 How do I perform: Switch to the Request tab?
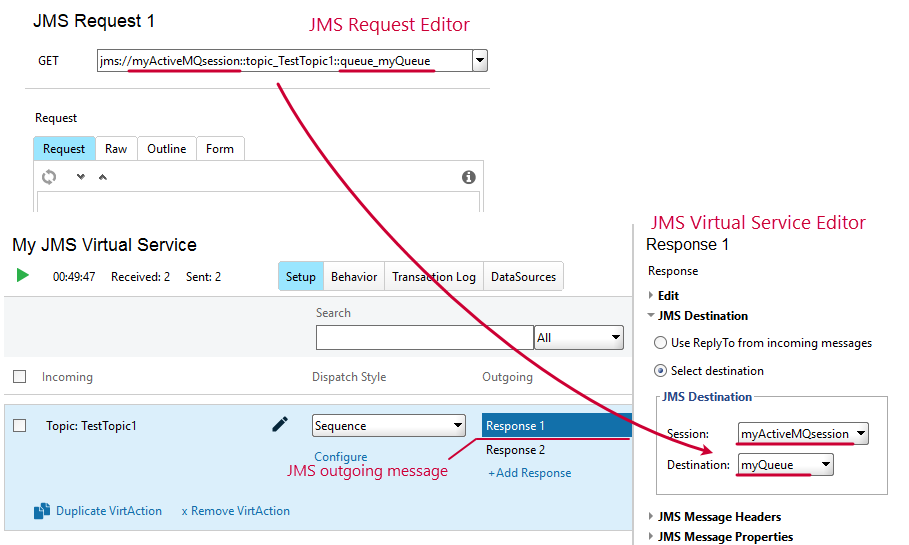coord(64,149)
